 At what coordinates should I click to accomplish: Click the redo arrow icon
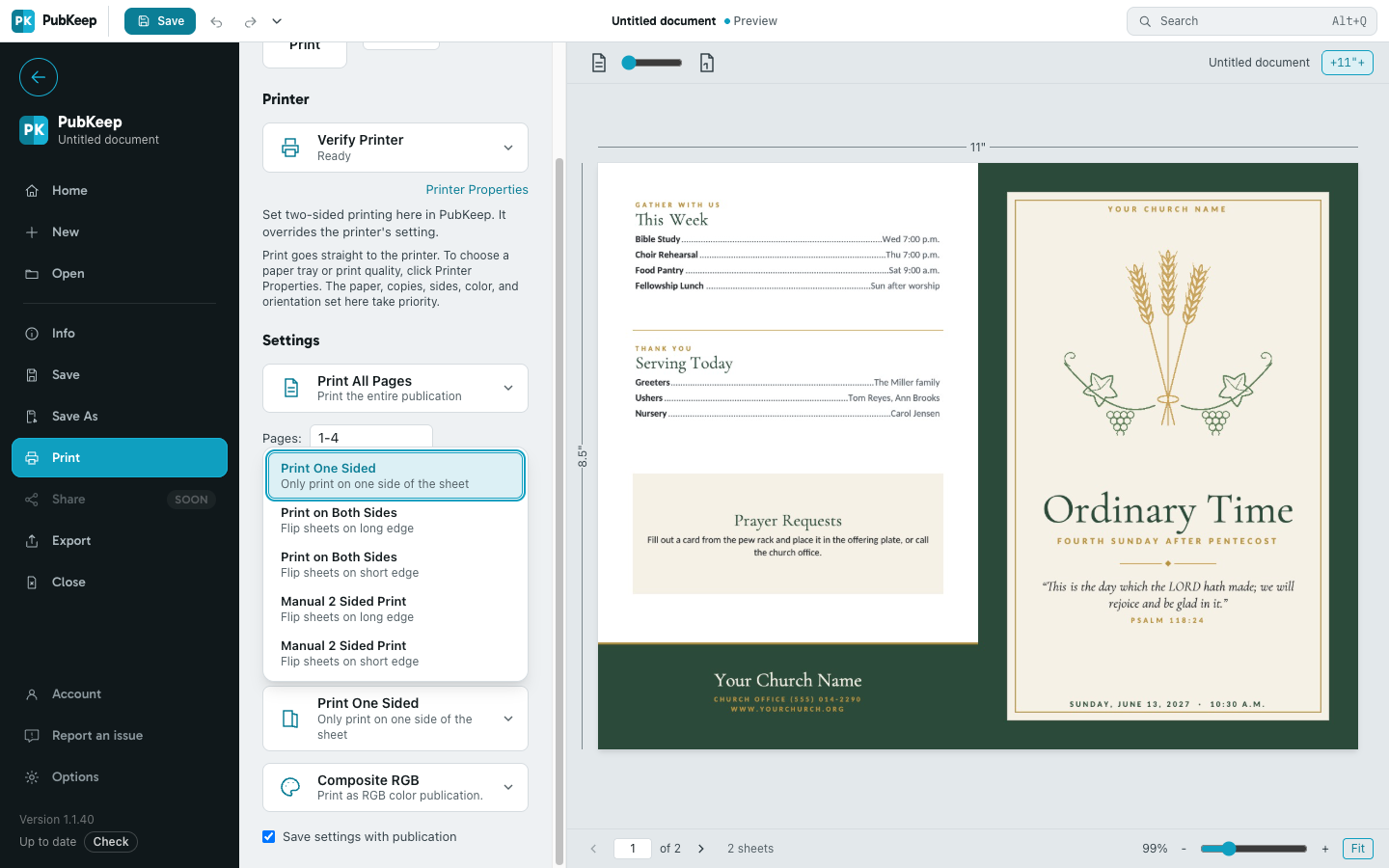pos(250,21)
